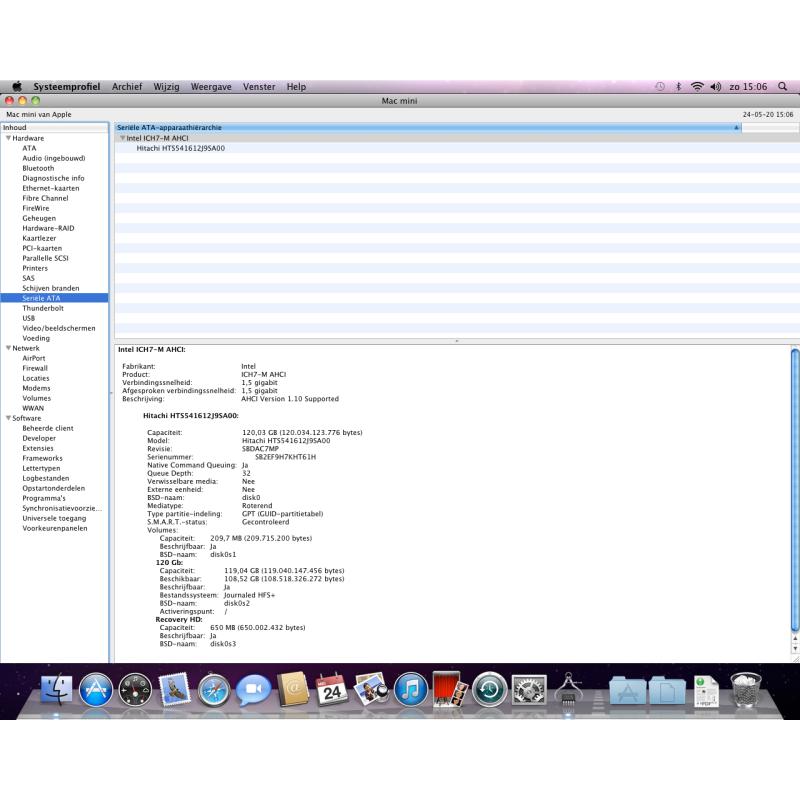
Task: Launch Photo Booth from the Dock
Action: click(450, 689)
